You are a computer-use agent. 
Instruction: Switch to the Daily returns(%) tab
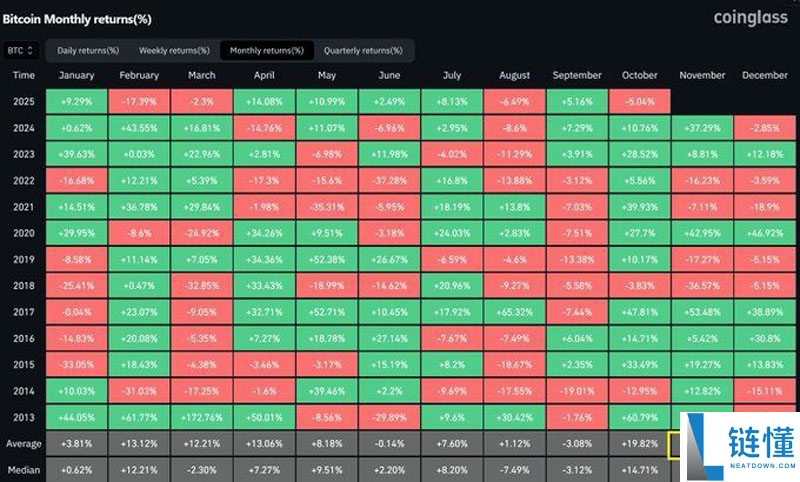coord(88,50)
